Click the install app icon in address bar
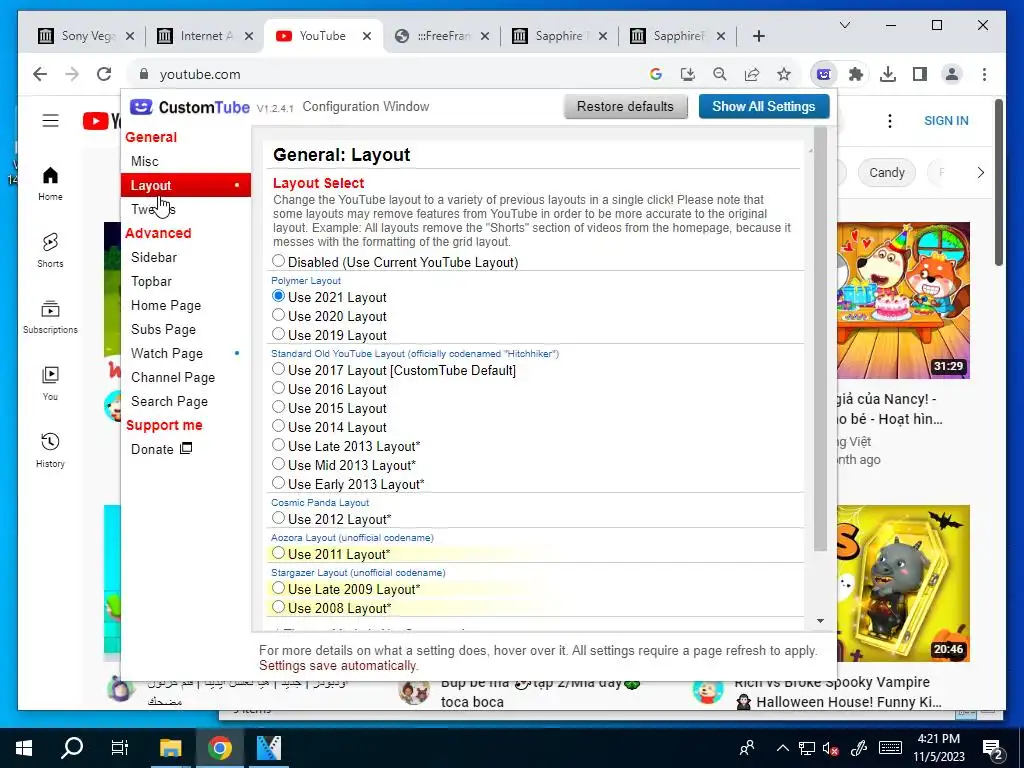This screenshot has width=1024, height=768. click(688, 74)
